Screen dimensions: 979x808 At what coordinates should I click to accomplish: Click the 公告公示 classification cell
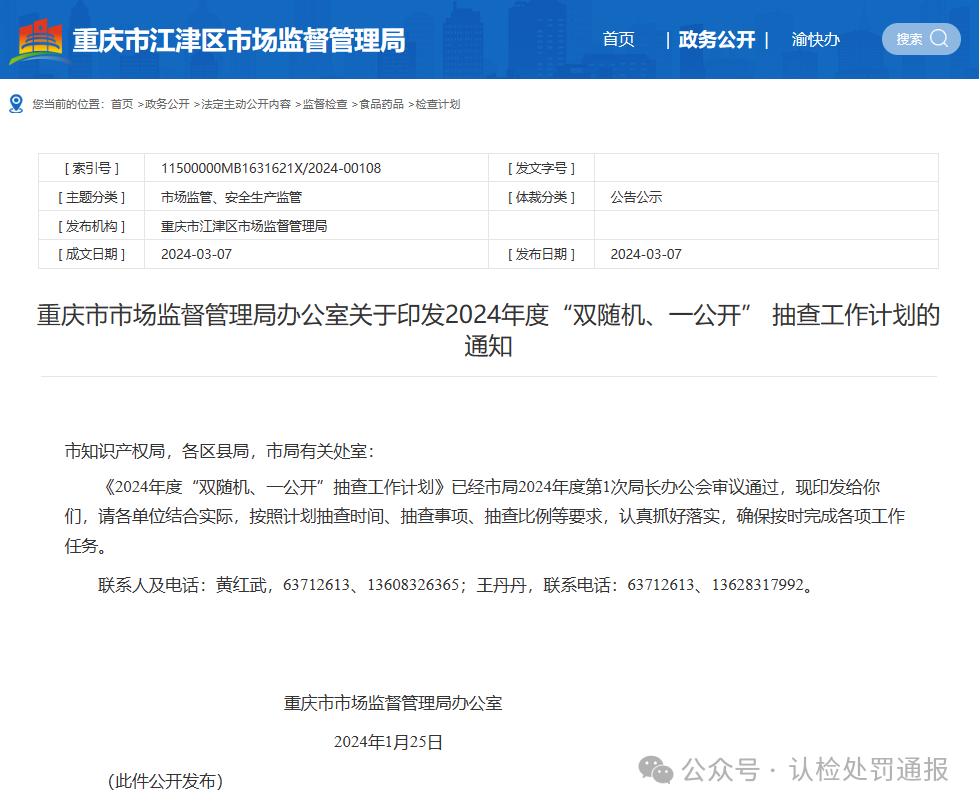[x=638, y=197]
